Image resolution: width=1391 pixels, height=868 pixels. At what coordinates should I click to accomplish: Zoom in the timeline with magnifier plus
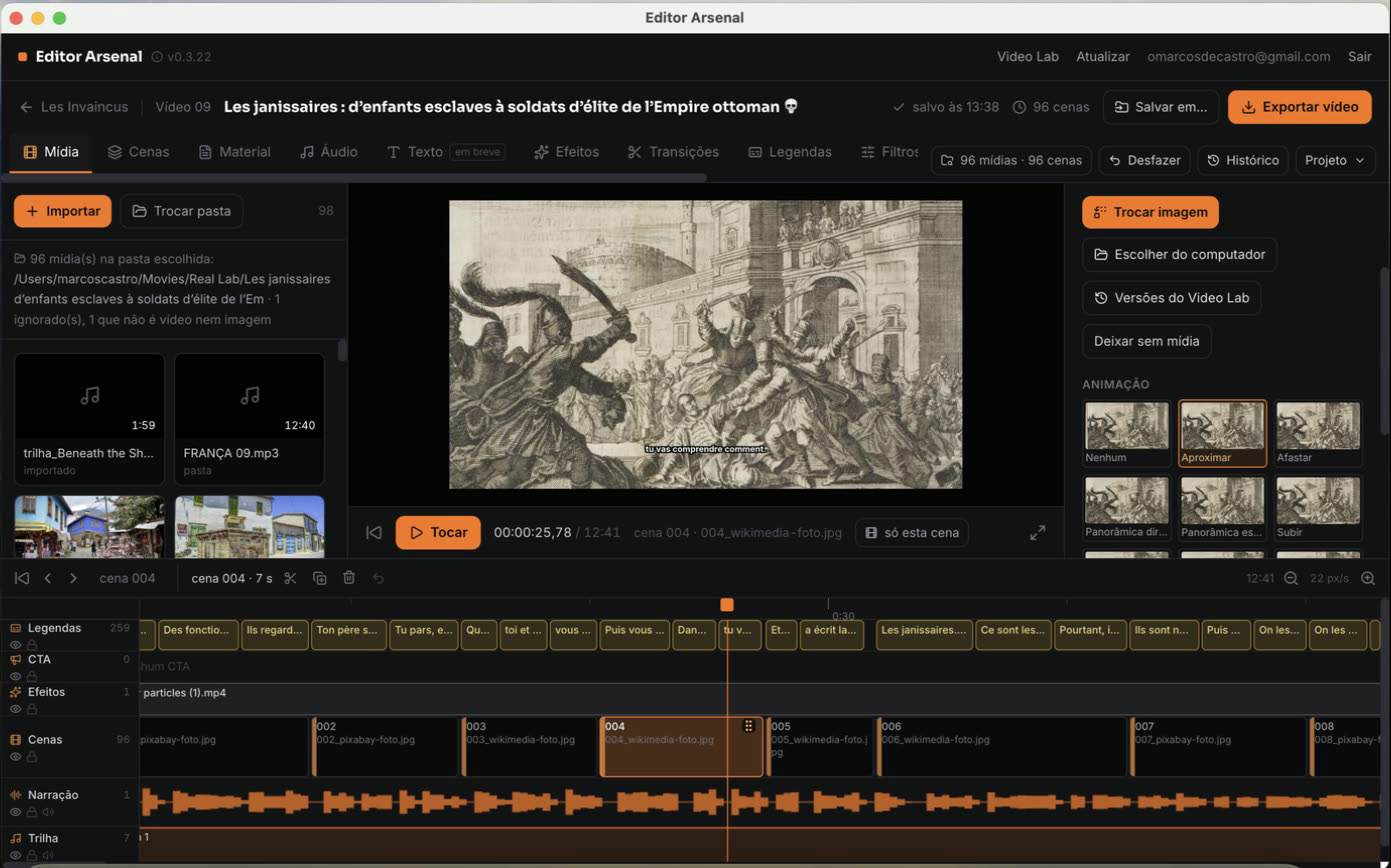click(x=1368, y=578)
